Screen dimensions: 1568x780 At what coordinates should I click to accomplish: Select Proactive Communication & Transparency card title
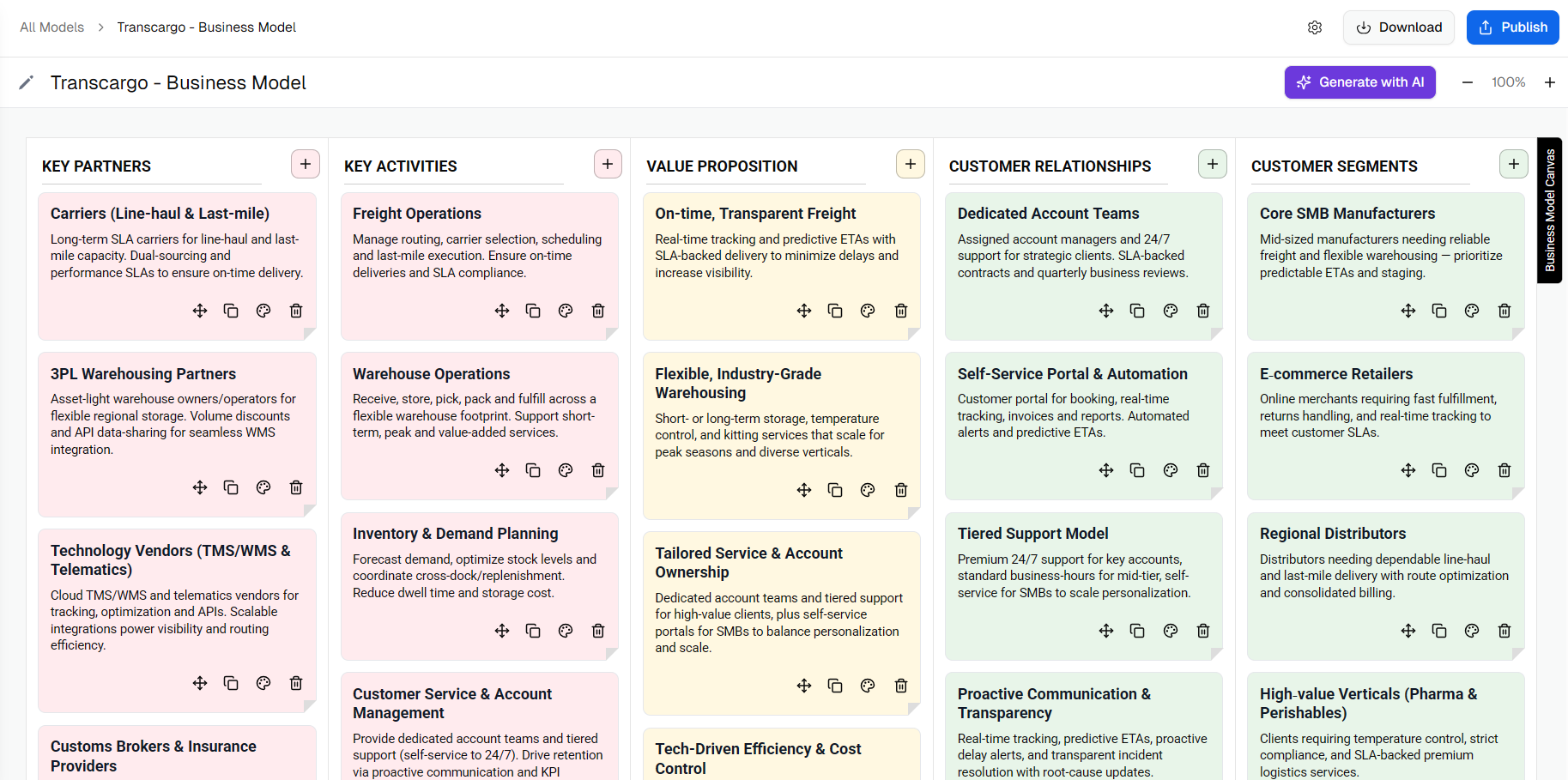point(1054,704)
